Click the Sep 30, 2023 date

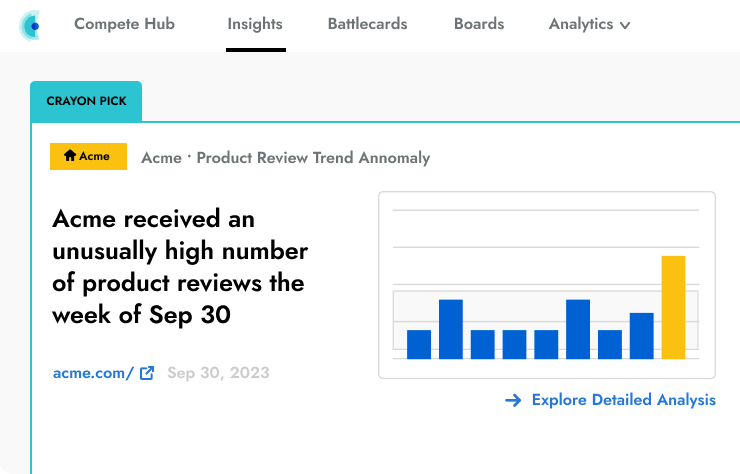pos(218,373)
